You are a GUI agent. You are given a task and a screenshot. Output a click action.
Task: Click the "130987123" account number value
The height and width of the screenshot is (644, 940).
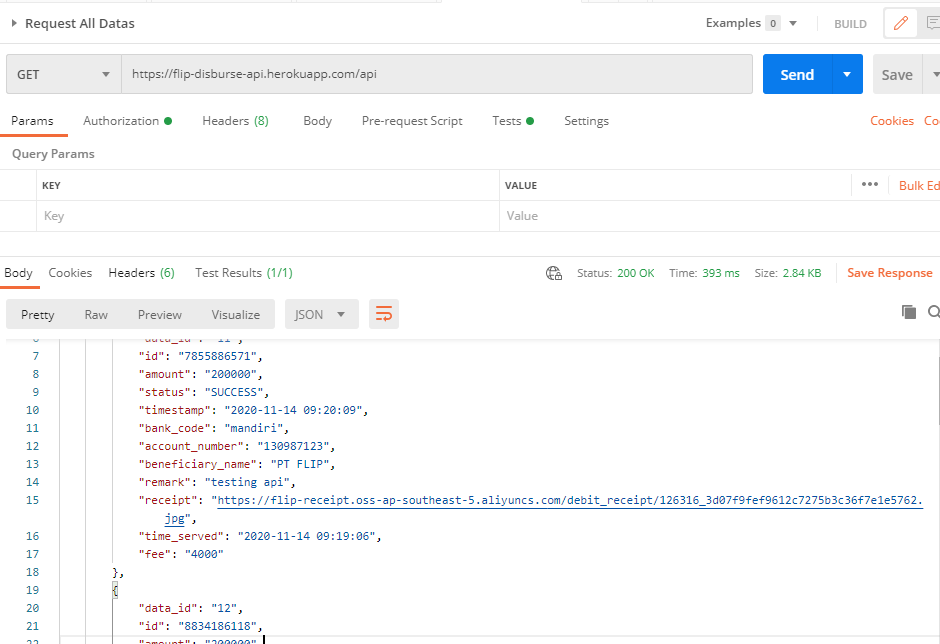pyautogui.click(x=294, y=446)
